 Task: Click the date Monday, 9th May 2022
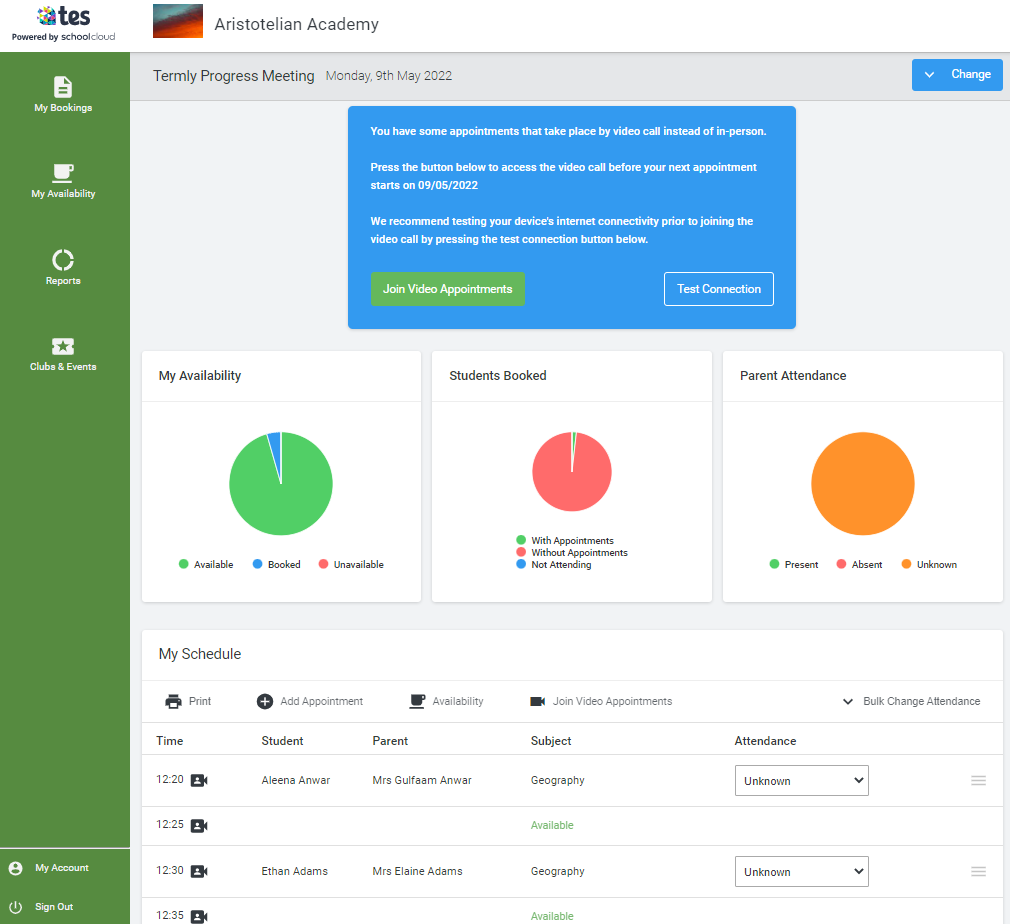pos(388,76)
